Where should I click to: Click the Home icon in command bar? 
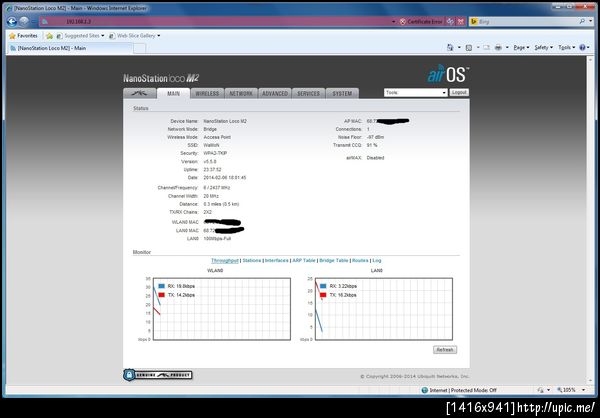click(x=450, y=47)
